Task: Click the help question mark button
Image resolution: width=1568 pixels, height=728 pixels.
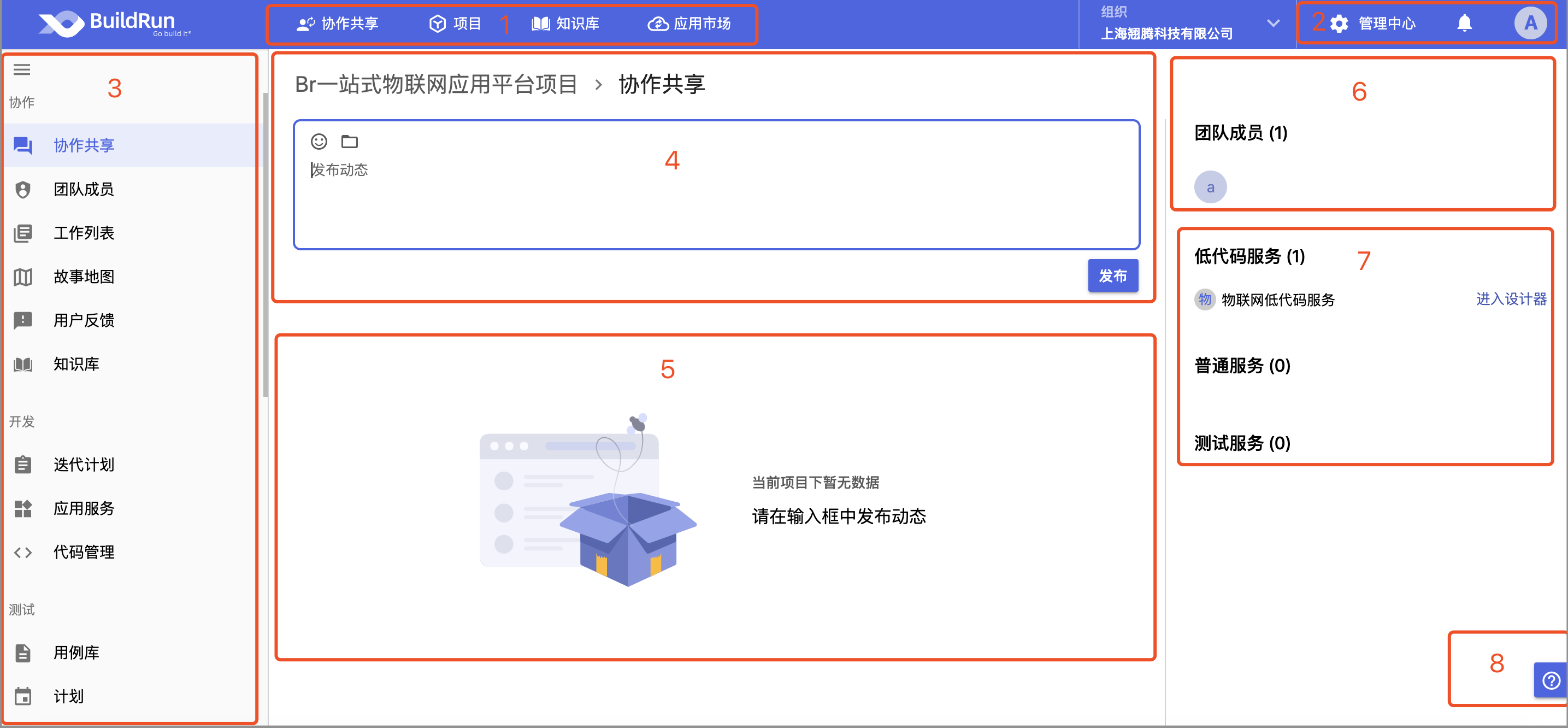Action: pos(1551,679)
